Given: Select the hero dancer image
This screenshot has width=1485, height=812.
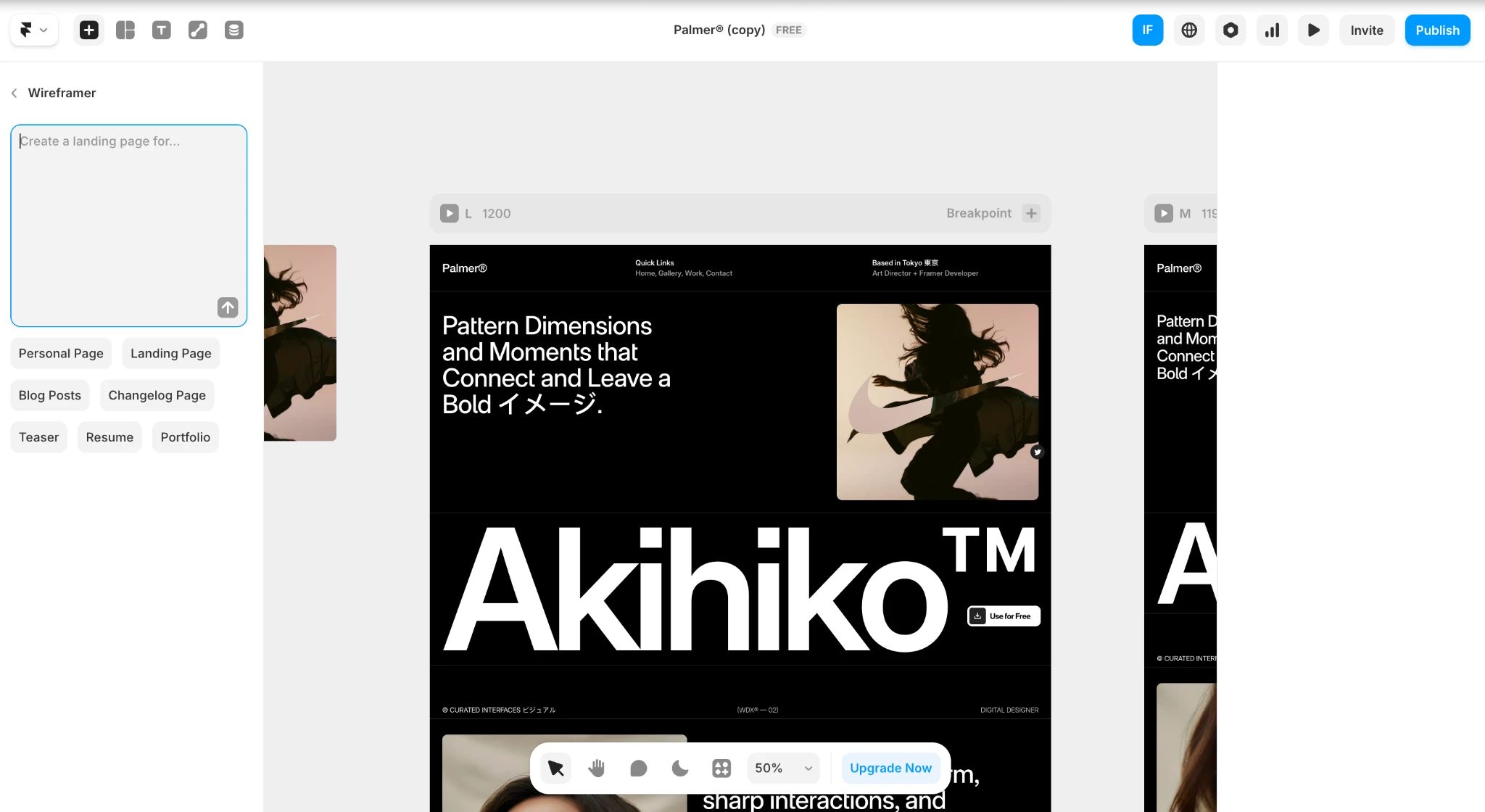Looking at the screenshot, I should coord(938,402).
